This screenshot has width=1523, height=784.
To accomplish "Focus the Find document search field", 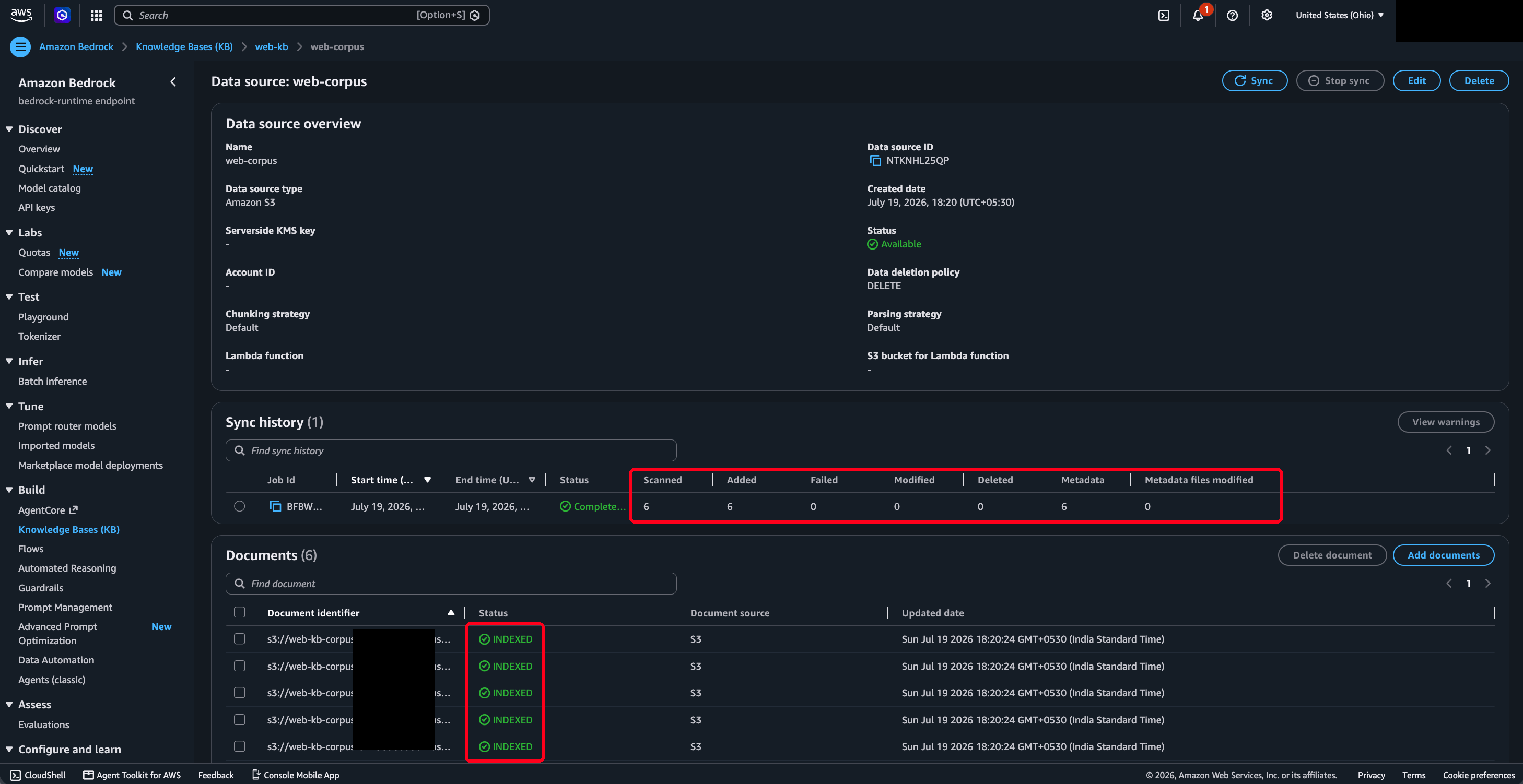I will click(x=451, y=583).
